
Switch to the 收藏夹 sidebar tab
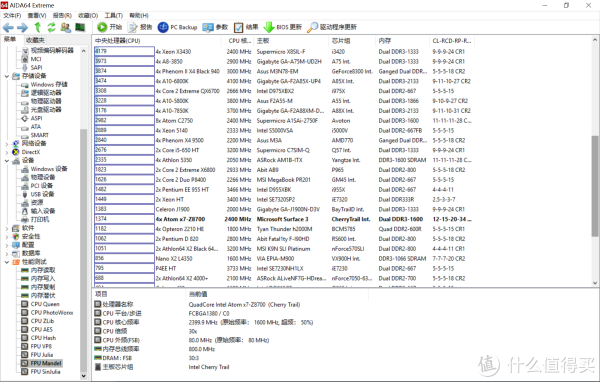click(35, 40)
